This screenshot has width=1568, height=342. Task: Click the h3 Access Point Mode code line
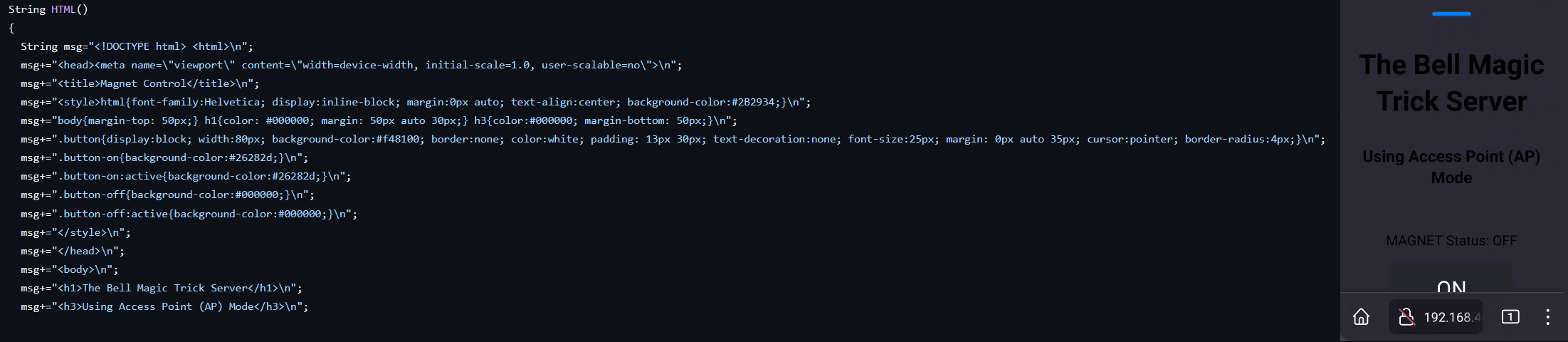[x=164, y=306]
